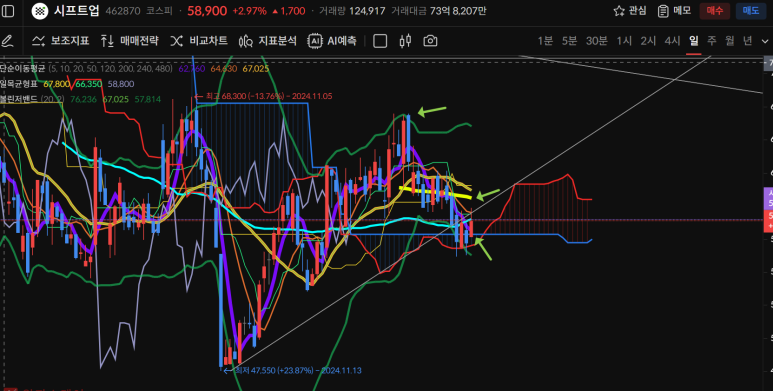Switch to 1분 timeframe
Viewport: 773px width, 391px height.
point(545,41)
